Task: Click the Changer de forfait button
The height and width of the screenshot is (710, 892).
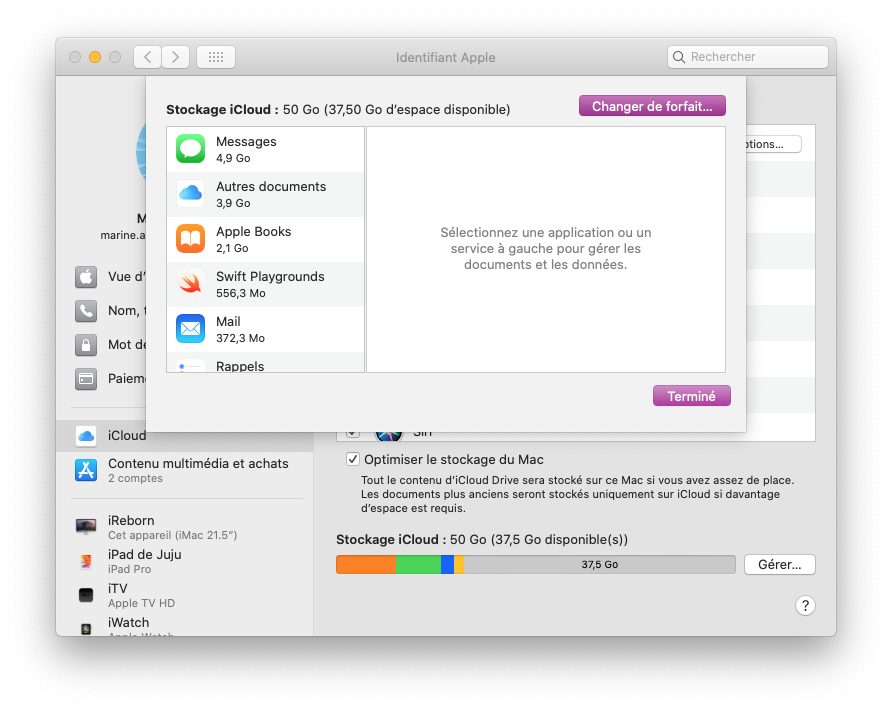Action: pos(651,106)
